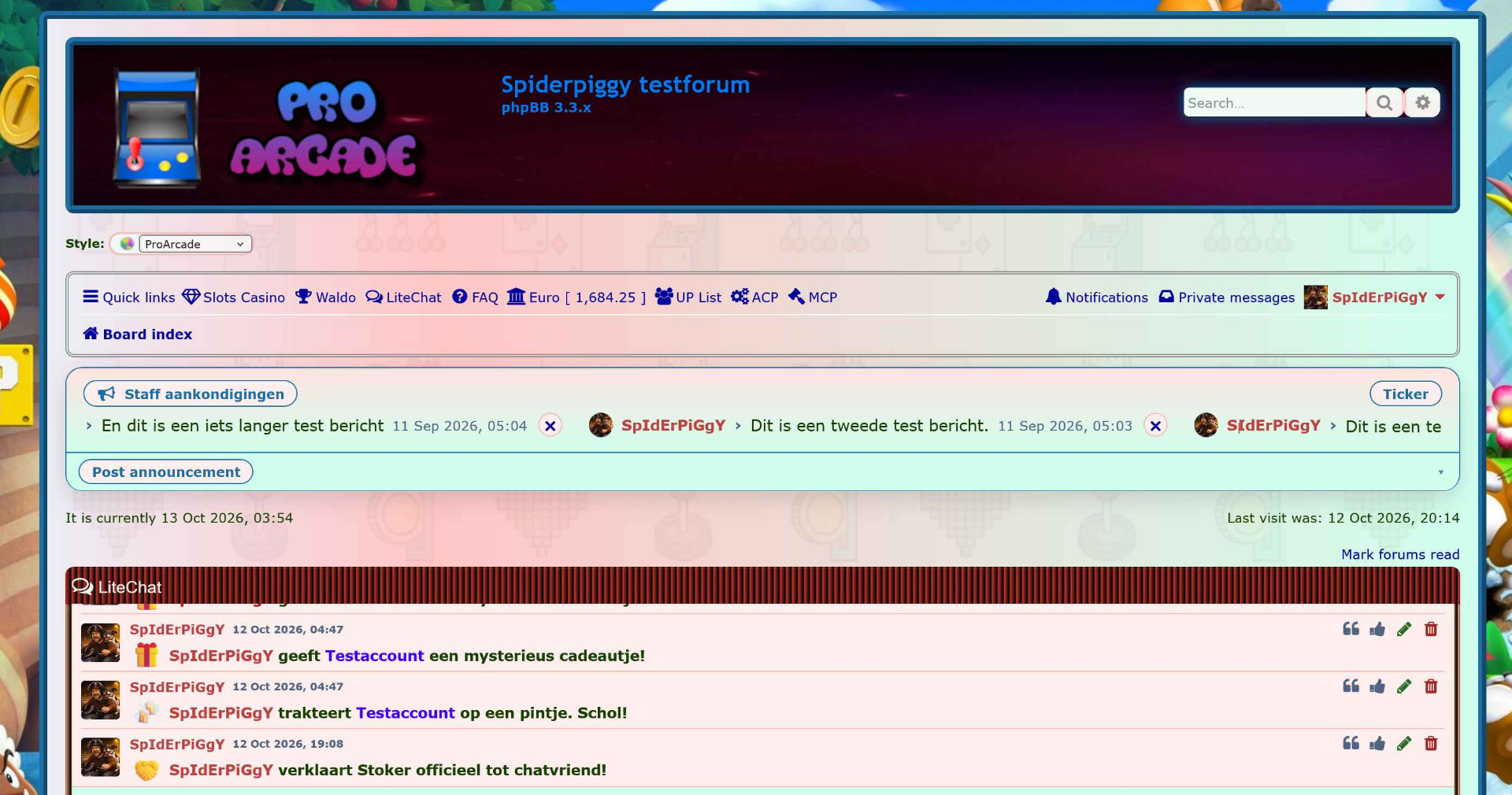
Task: Click inside the Search input field
Action: (x=1274, y=102)
